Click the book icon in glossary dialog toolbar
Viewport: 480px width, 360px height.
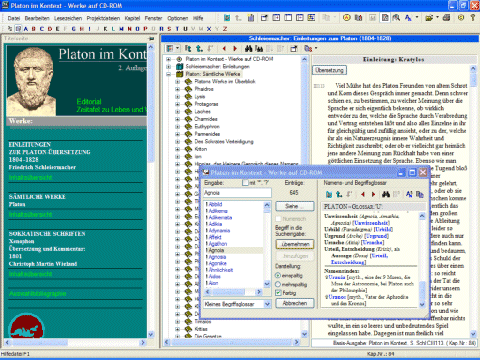click(329, 194)
